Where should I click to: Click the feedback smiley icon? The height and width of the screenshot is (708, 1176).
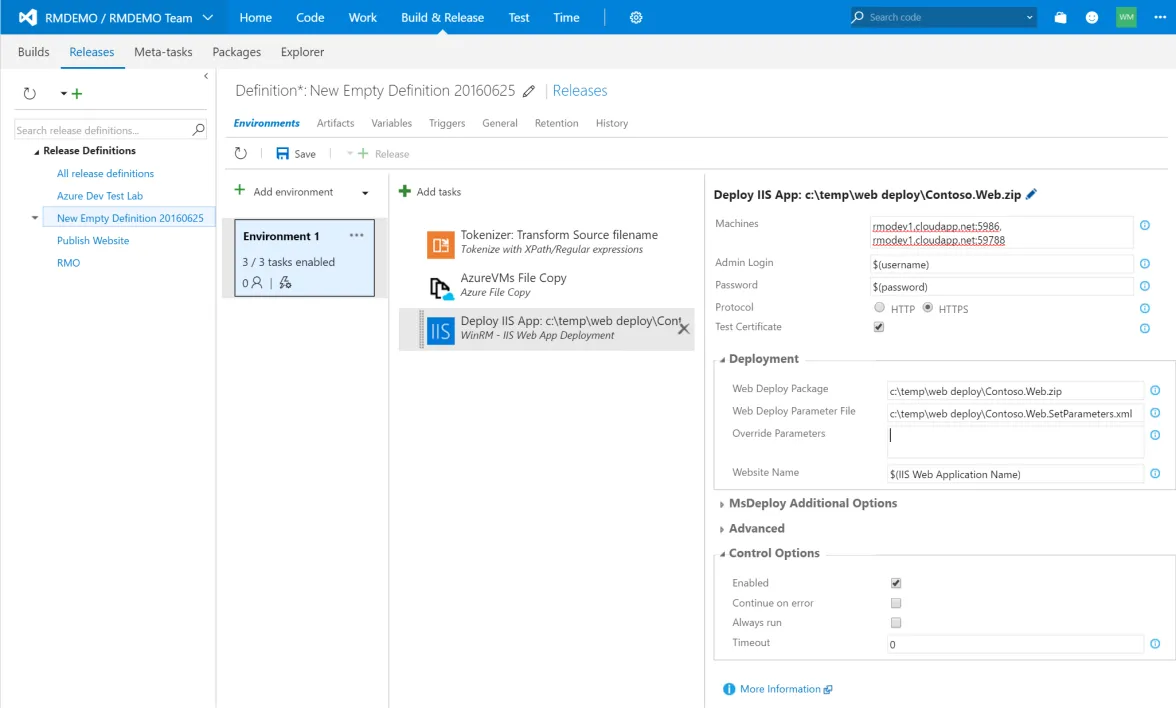coord(1092,17)
